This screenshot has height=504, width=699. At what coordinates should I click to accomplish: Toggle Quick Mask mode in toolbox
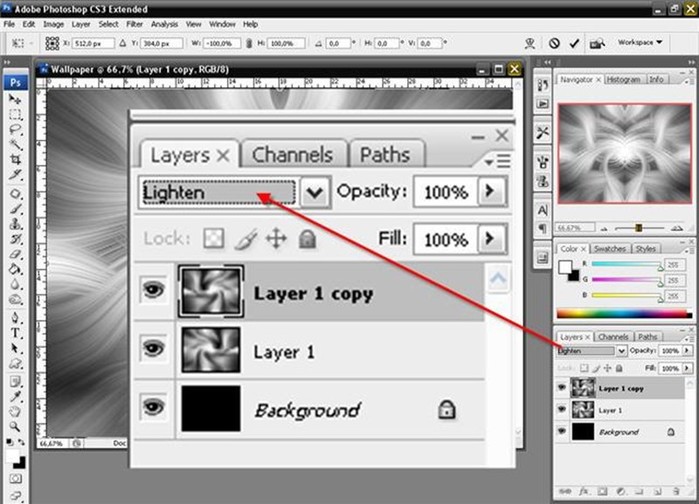(x=16, y=479)
